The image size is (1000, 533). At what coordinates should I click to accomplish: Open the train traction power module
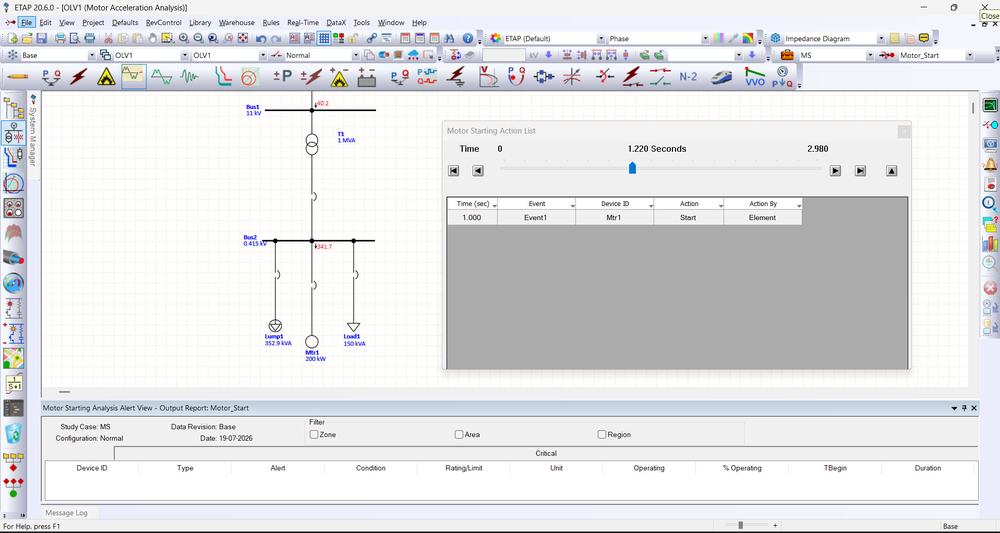(x=721, y=77)
